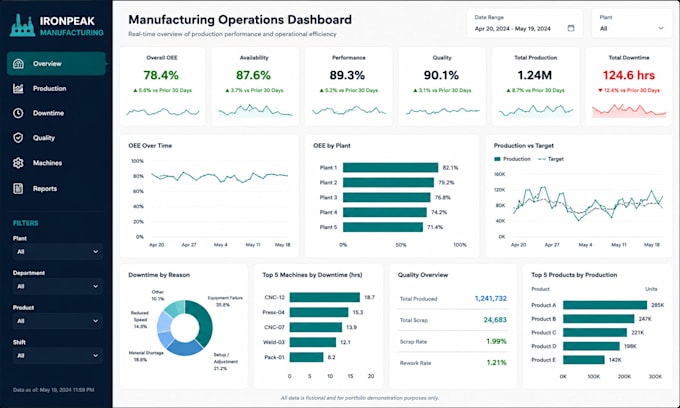Click the Overview home icon in sidebar

click(18, 64)
